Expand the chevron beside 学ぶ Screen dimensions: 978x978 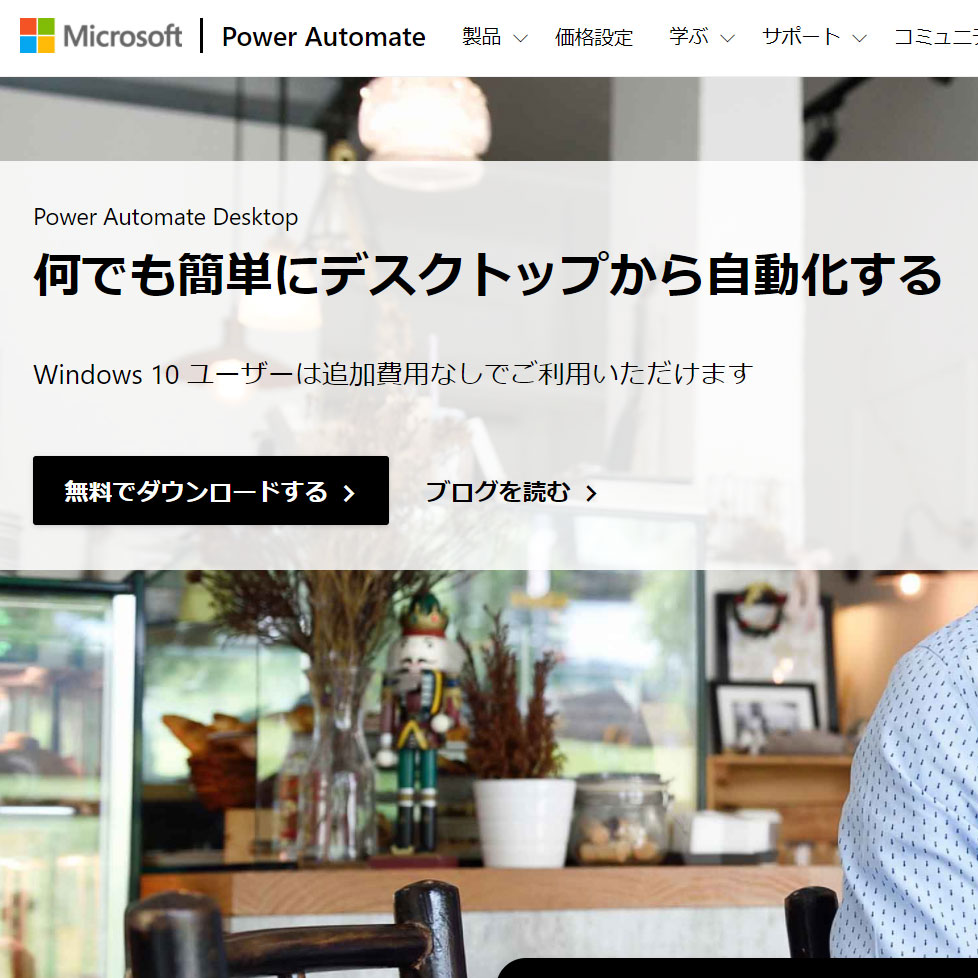coord(727,39)
